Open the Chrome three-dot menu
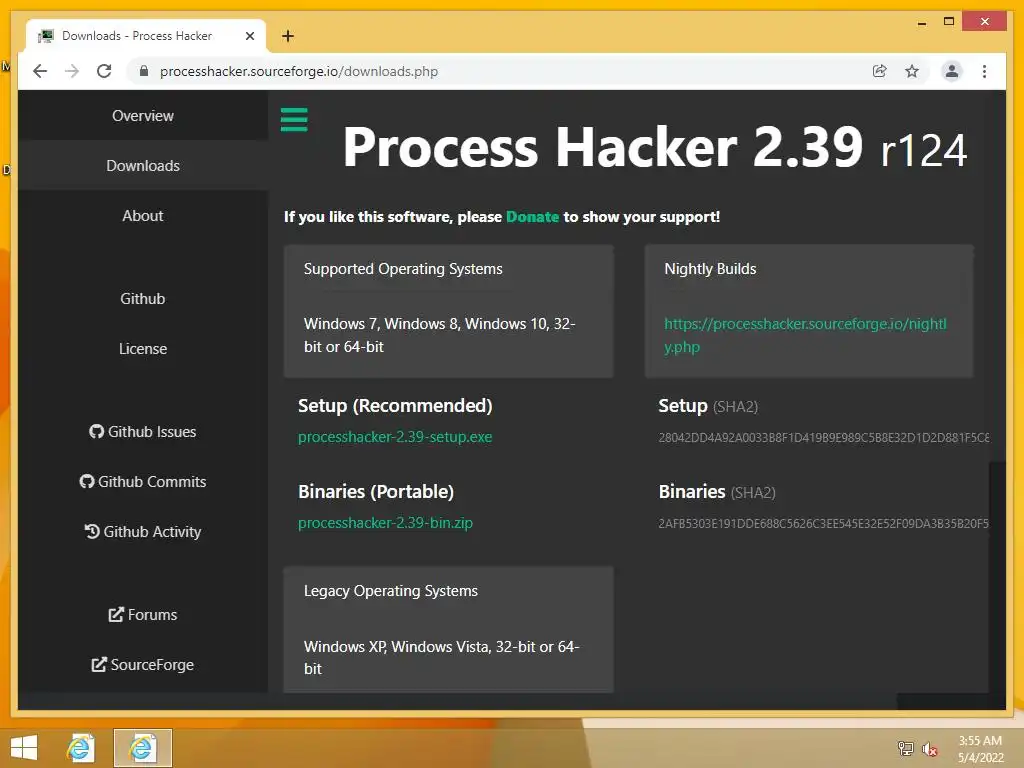Screen dimensions: 1024x768 coord(984,71)
